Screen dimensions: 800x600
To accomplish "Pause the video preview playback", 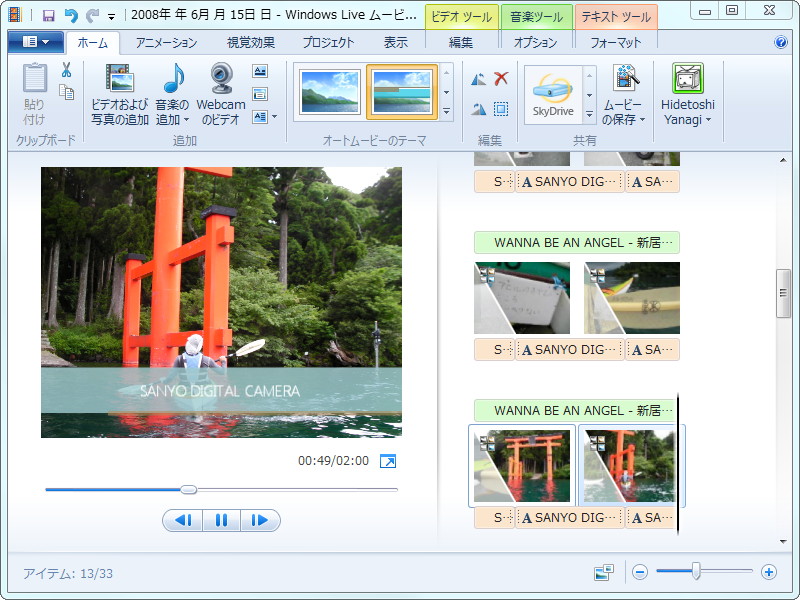I will (222, 521).
